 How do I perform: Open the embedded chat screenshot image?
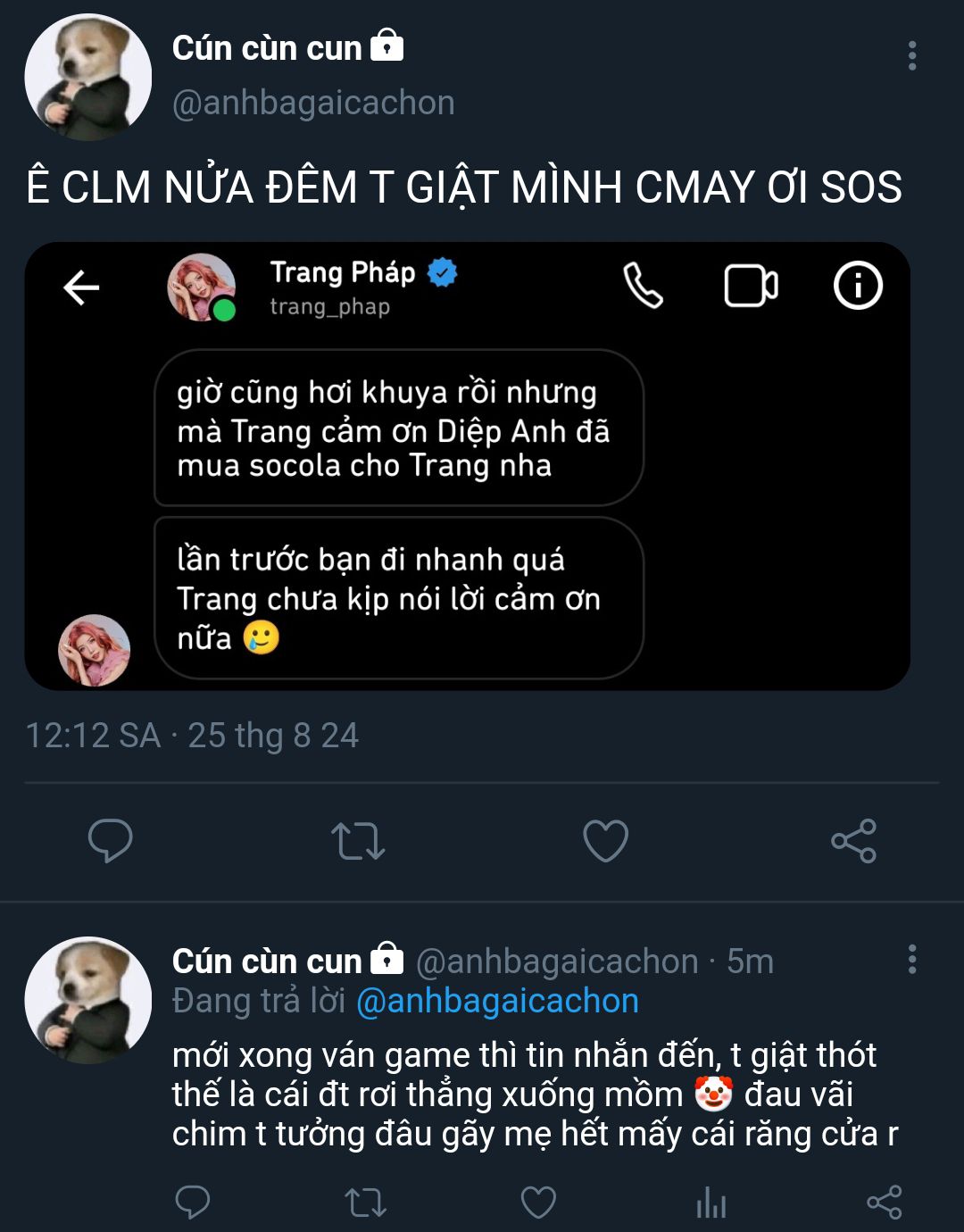(x=467, y=465)
